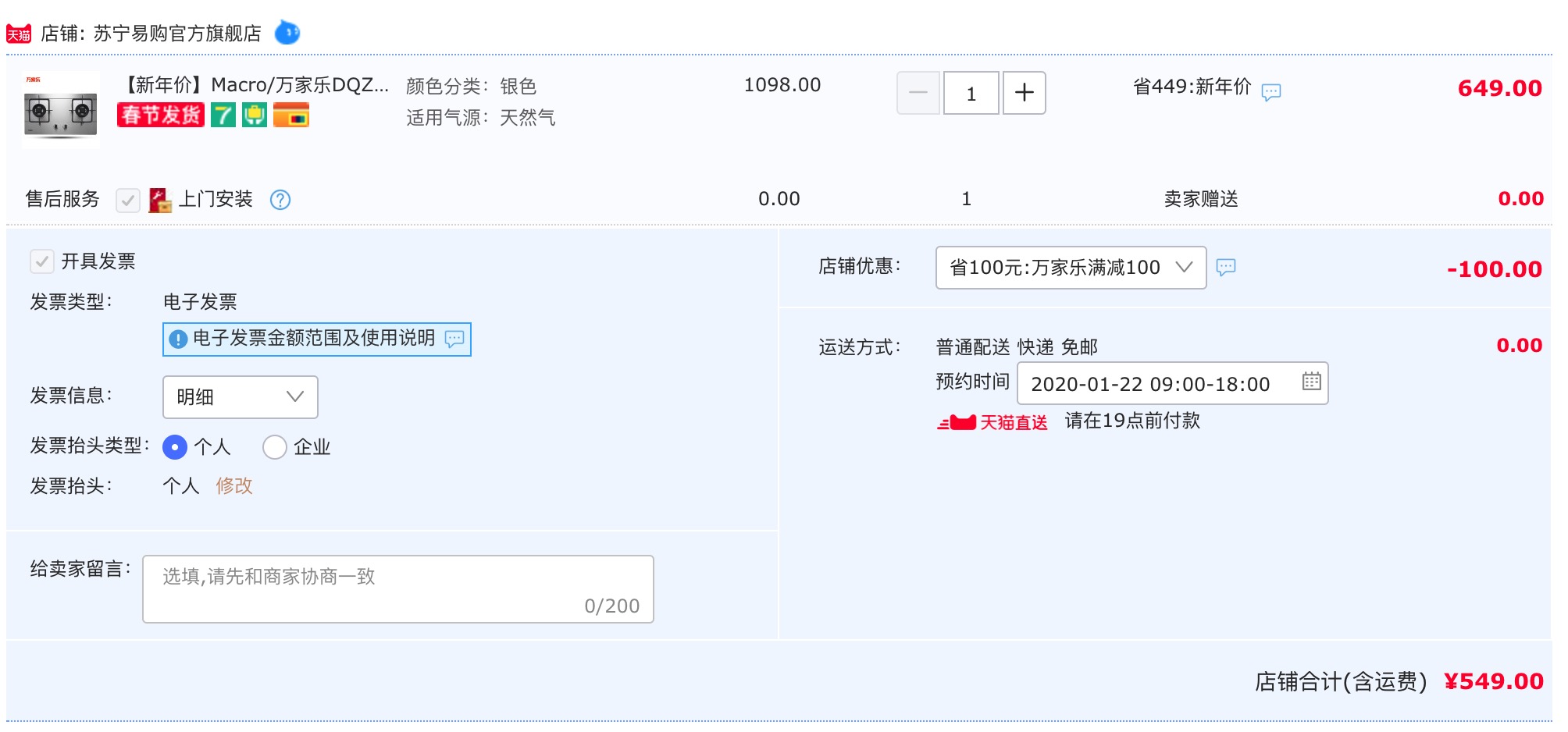This screenshot has height=732, width=1568.
Task: Click the quantity input field showing 1
Action: click(x=971, y=93)
